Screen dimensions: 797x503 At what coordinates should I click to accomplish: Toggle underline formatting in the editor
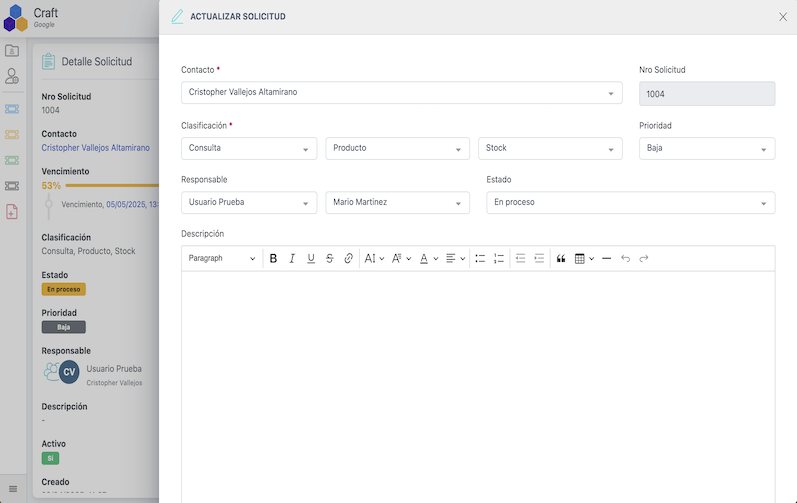pos(311,259)
